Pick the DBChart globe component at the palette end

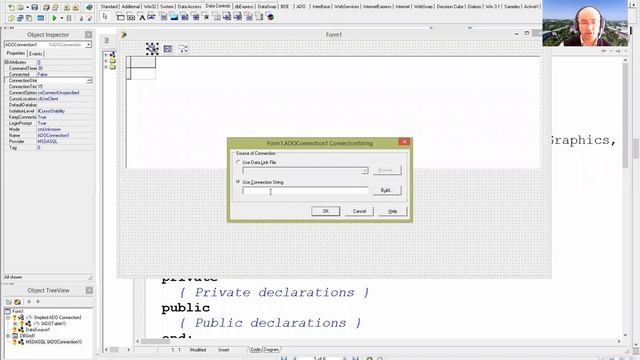click(x=270, y=17)
